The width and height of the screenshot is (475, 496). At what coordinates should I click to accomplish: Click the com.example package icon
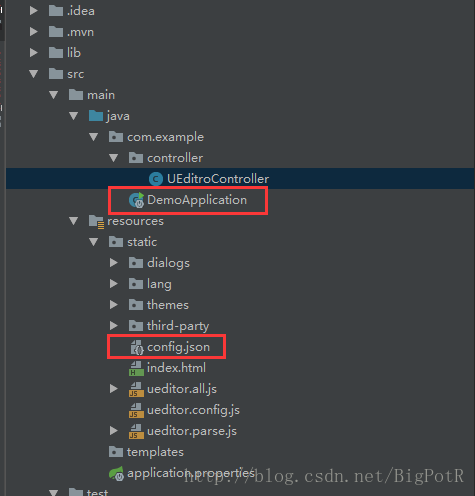pyautogui.click(x=116, y=137)
